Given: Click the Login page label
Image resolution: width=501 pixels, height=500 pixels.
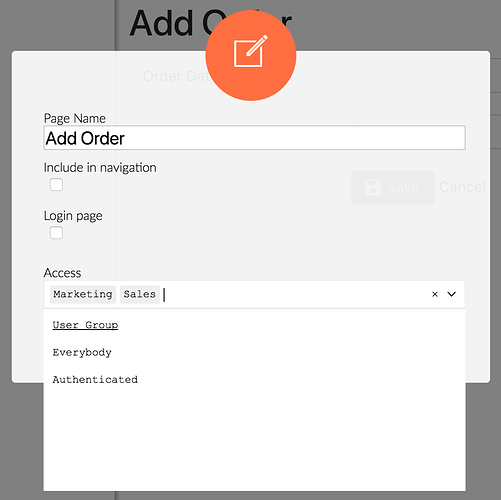Looking at the screenshot, I should click(x=73, y=216).
